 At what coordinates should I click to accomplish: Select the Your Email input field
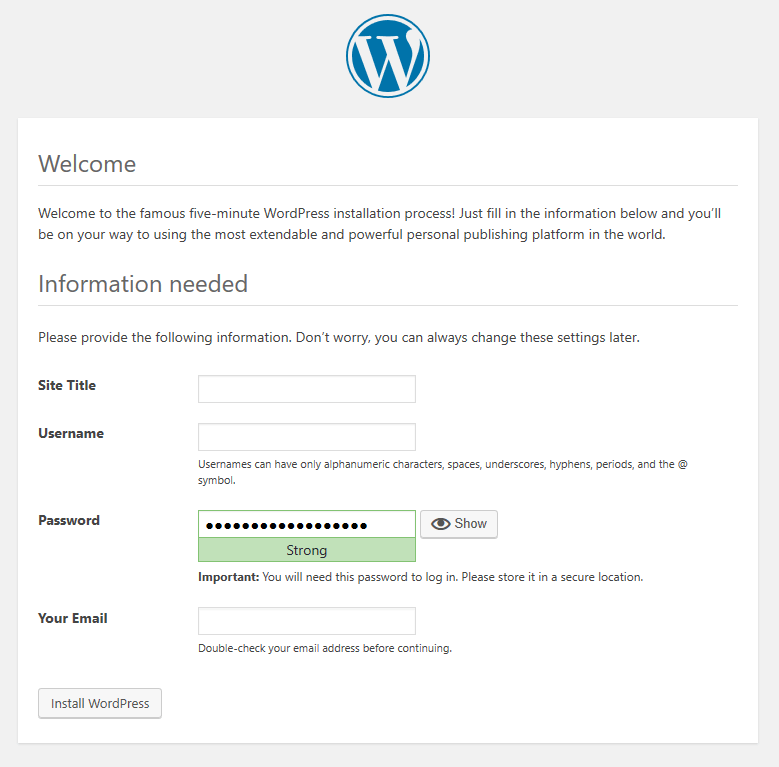coord(307,621)
